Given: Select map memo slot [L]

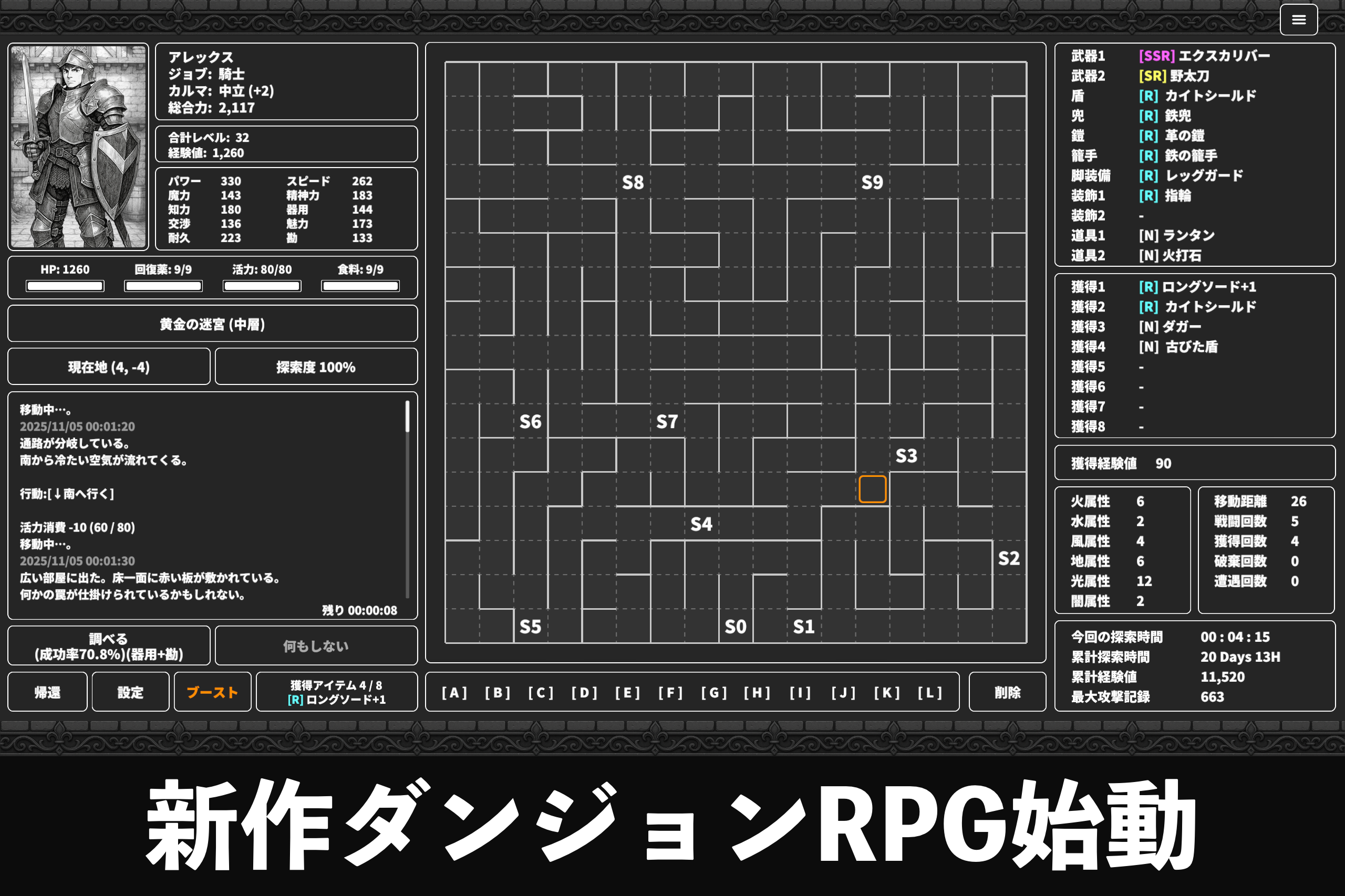Looking at the screenshot, I should coord(930,693).
